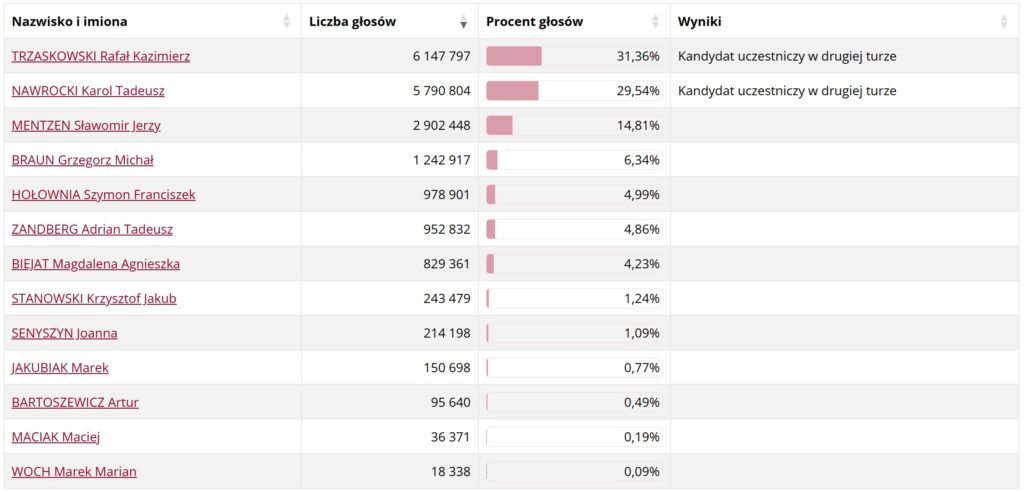Click Trzaskowski's 31,36% progress bar
The width and height of the screenshot is (1024, 492).
tap(574, 56)
